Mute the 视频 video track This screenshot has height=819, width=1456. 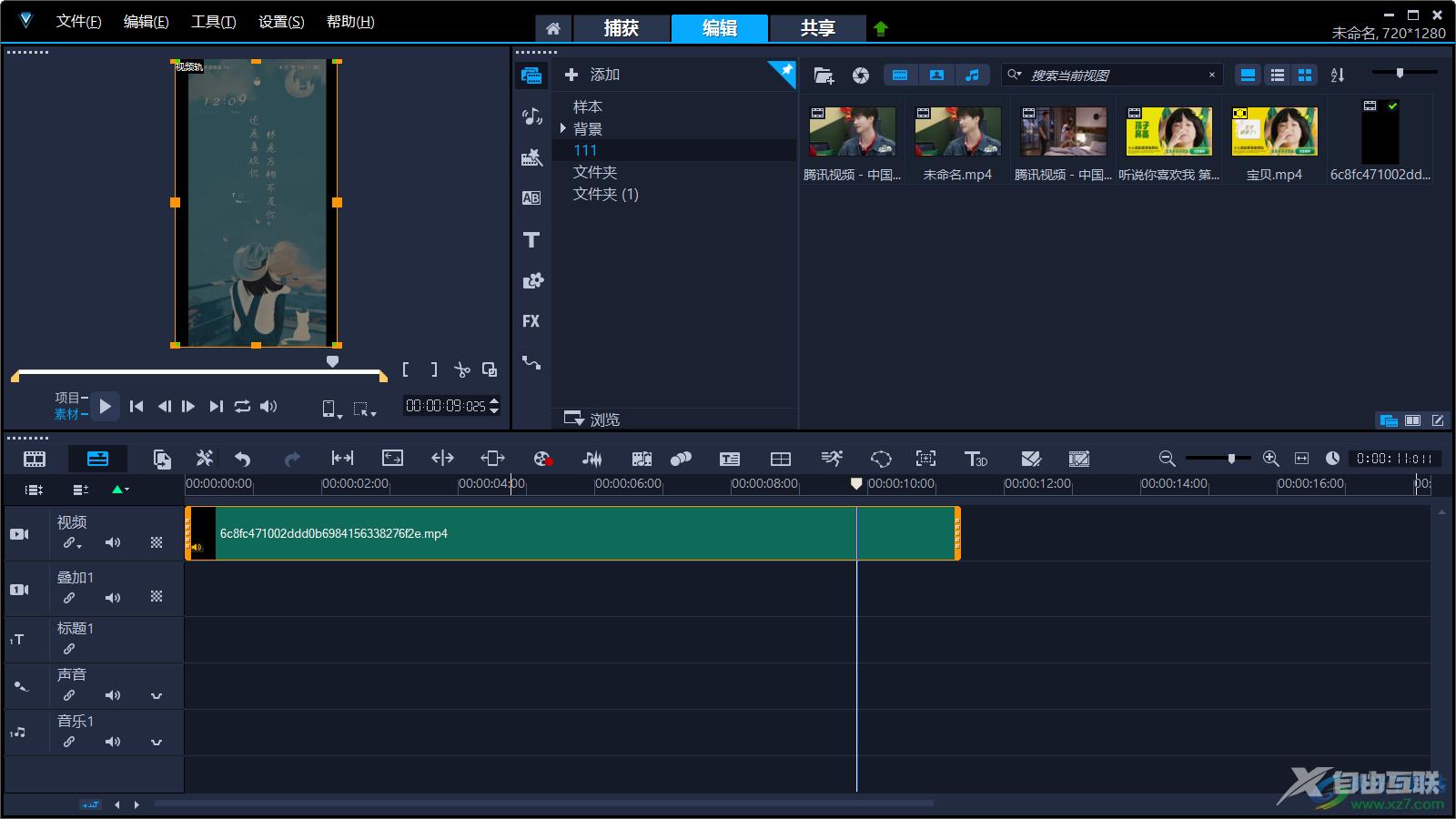tap(113, 542)
